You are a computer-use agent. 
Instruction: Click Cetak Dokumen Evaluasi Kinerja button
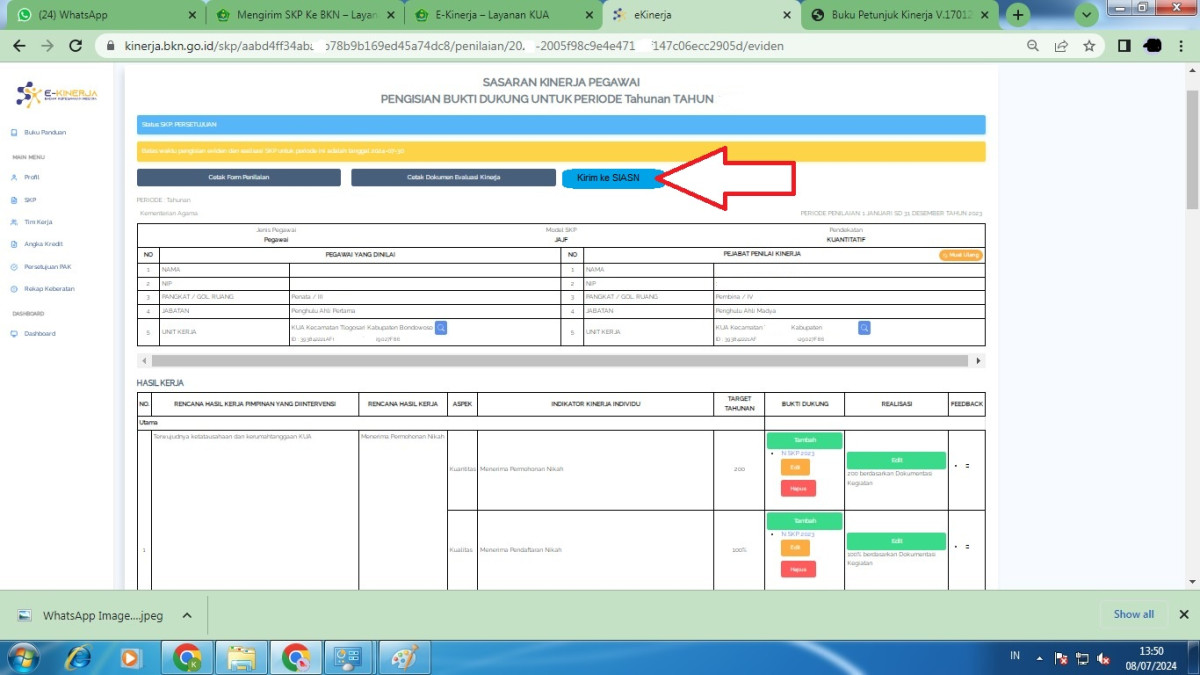pos(453,177)
